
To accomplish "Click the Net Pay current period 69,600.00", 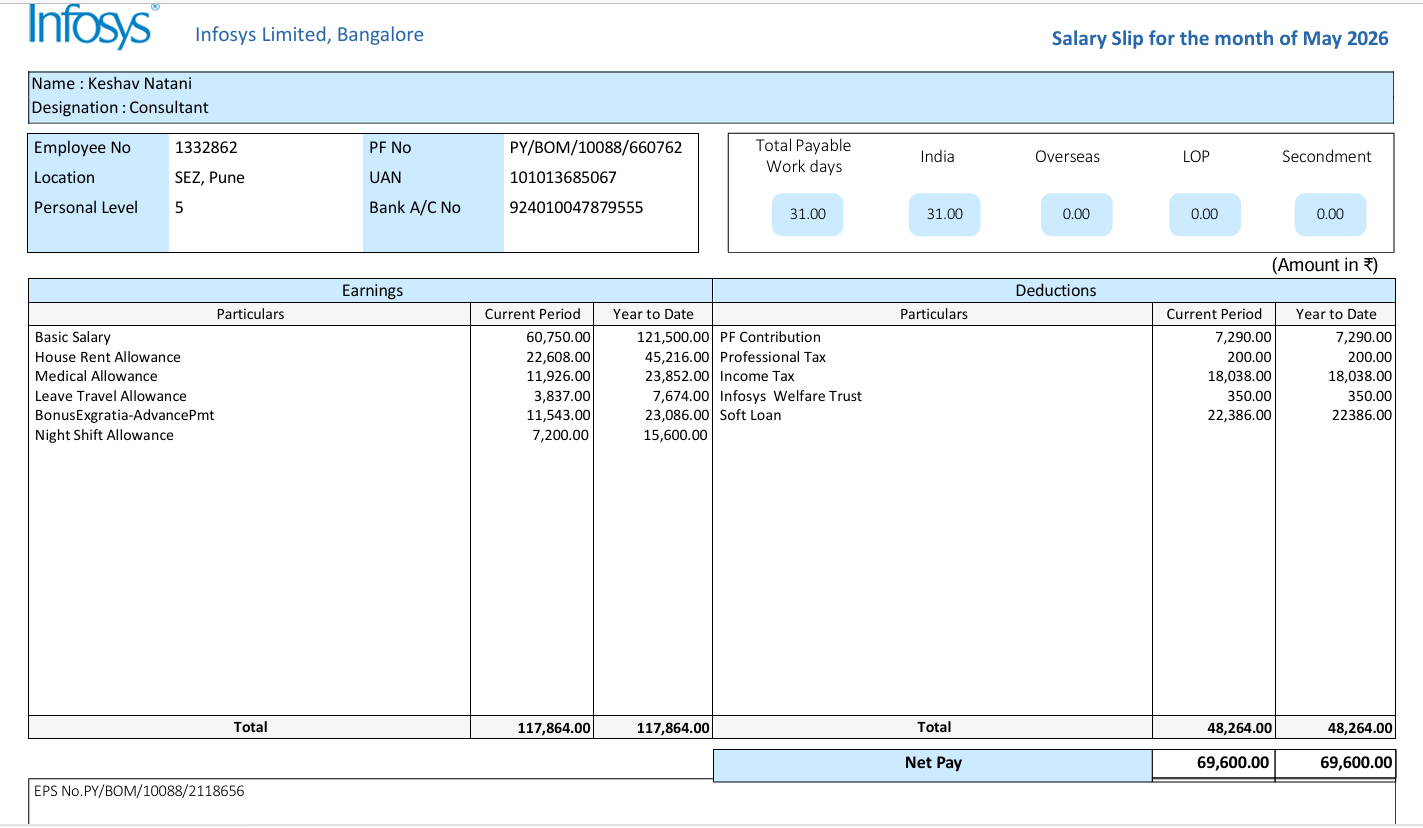I will (1233, 763).
